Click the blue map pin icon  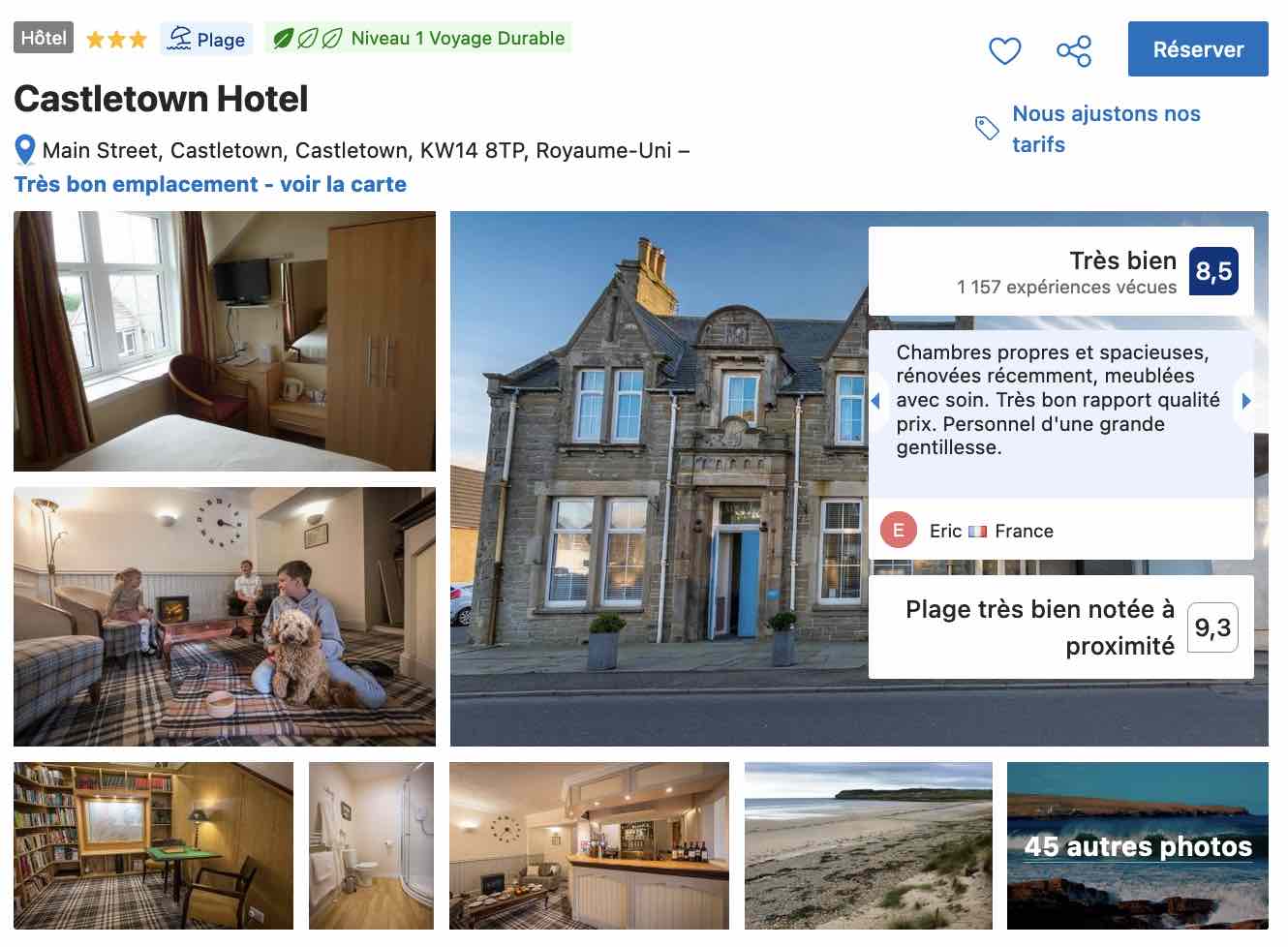(25, 150)
